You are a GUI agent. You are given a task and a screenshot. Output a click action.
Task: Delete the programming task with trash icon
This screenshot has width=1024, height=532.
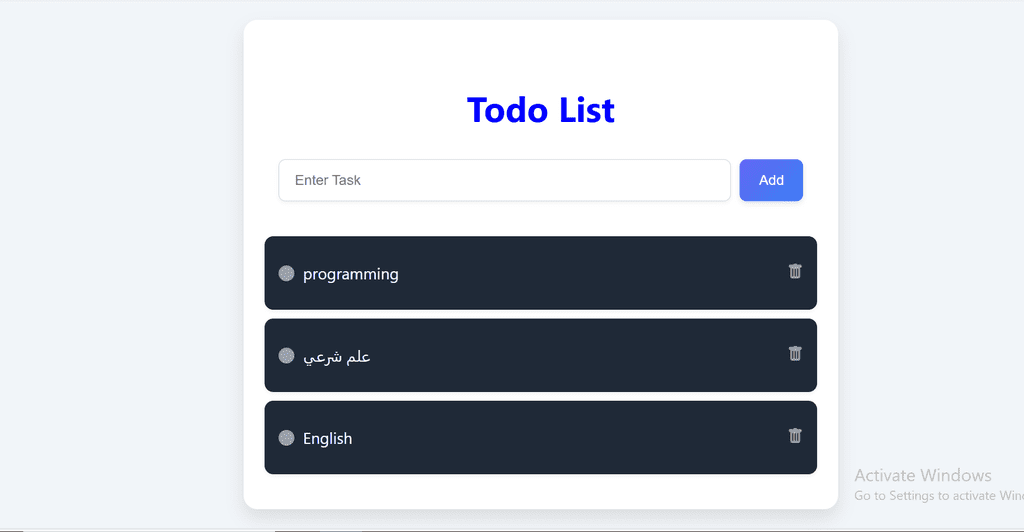coord(794,271)
